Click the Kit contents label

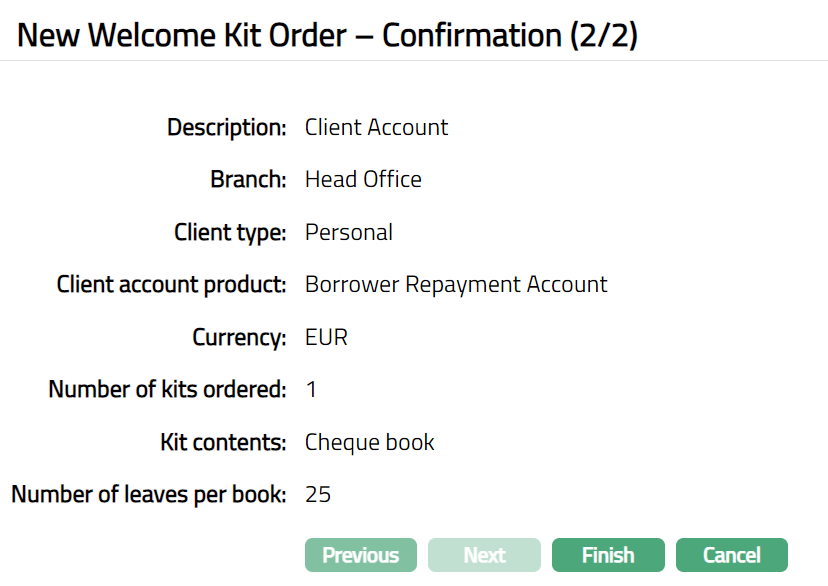point(224,442)
